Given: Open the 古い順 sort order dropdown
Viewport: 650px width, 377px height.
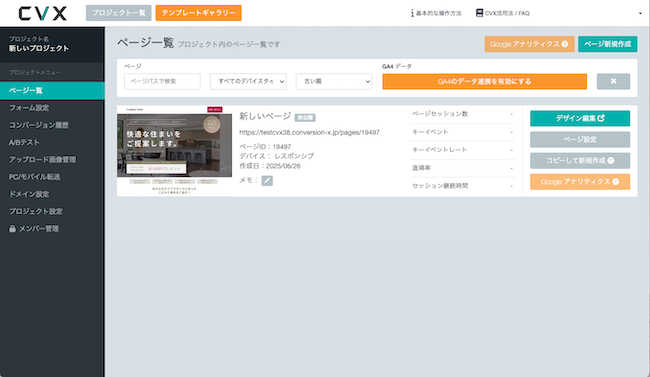Looking at the screenshot, I should 334,81.
